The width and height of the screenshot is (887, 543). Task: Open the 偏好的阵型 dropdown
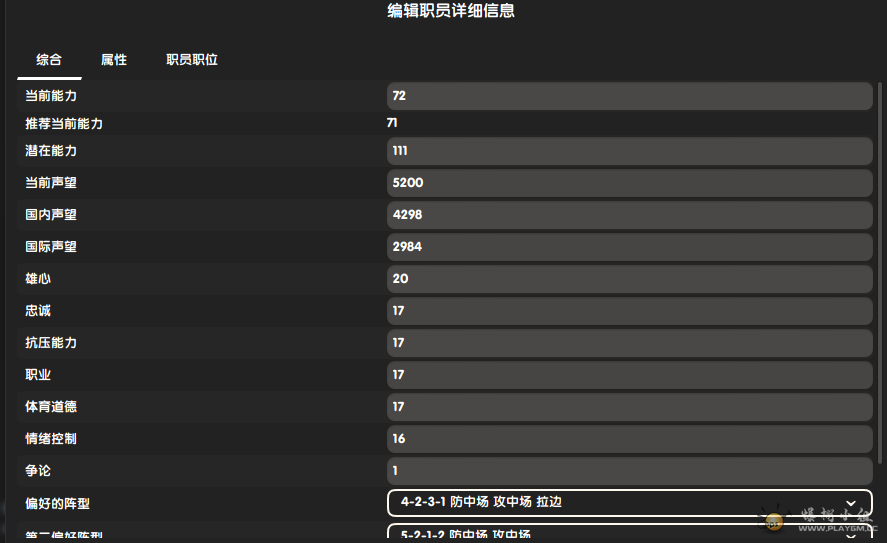click(x=630, y=503)
